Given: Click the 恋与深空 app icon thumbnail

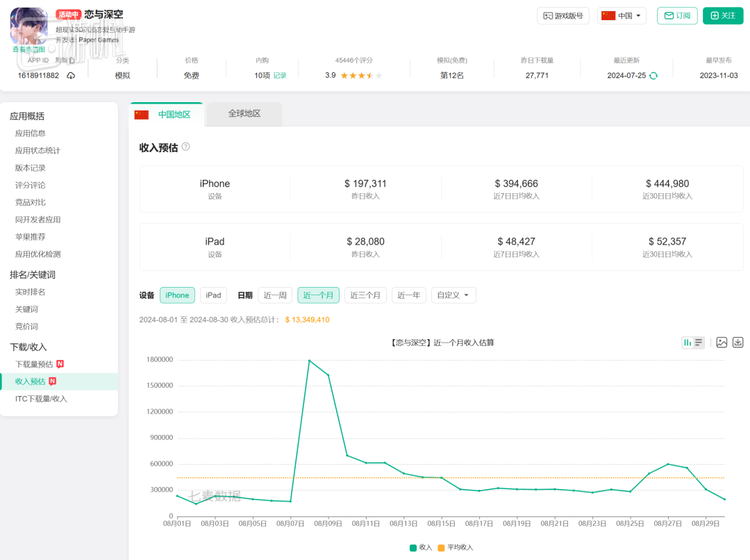Looking at the screenshot, I should [x=29, y=25].
